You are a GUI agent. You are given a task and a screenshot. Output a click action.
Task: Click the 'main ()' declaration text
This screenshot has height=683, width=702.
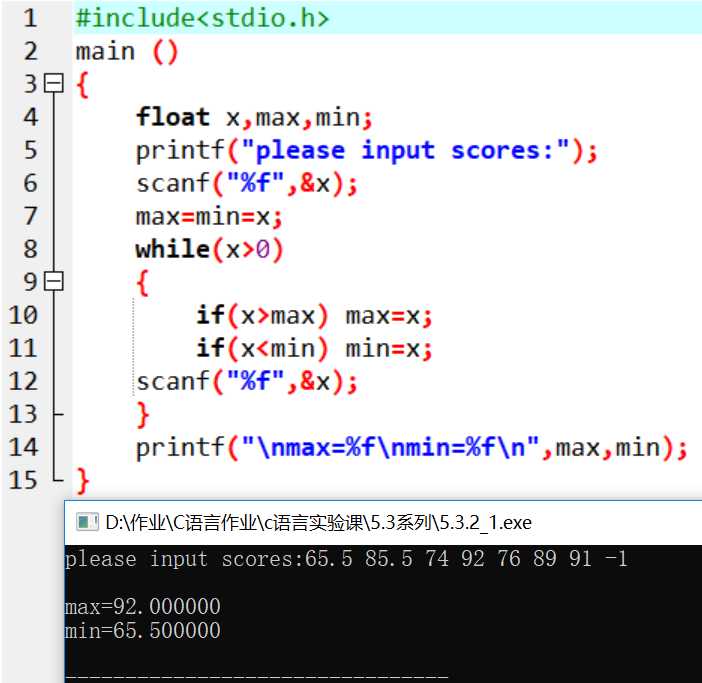point(127,51)
